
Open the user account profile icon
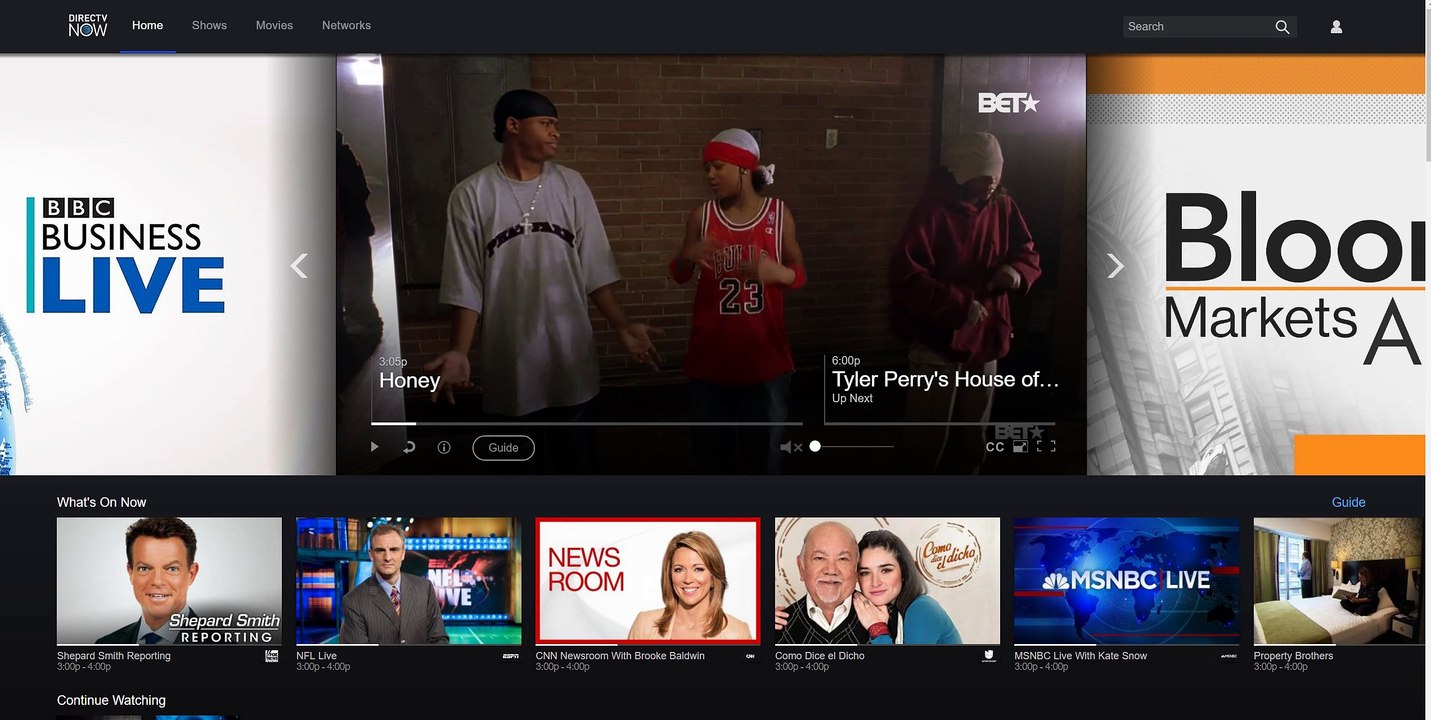(x=1336, y=27)
